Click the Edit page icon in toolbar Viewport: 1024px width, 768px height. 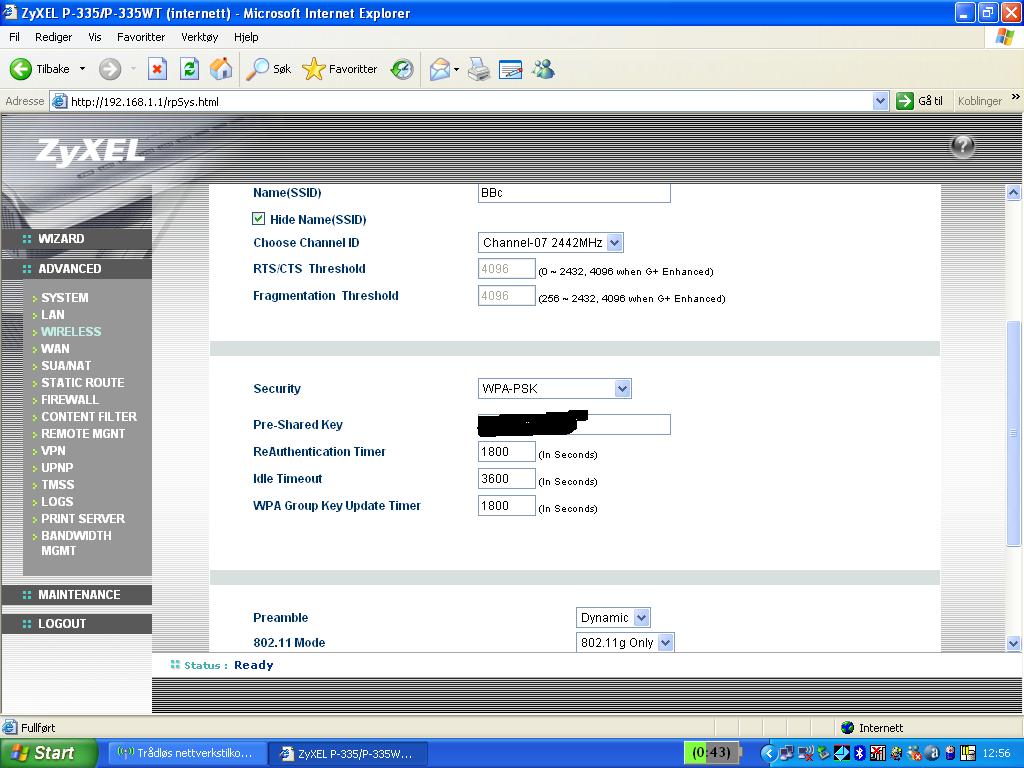click(510, 69)
